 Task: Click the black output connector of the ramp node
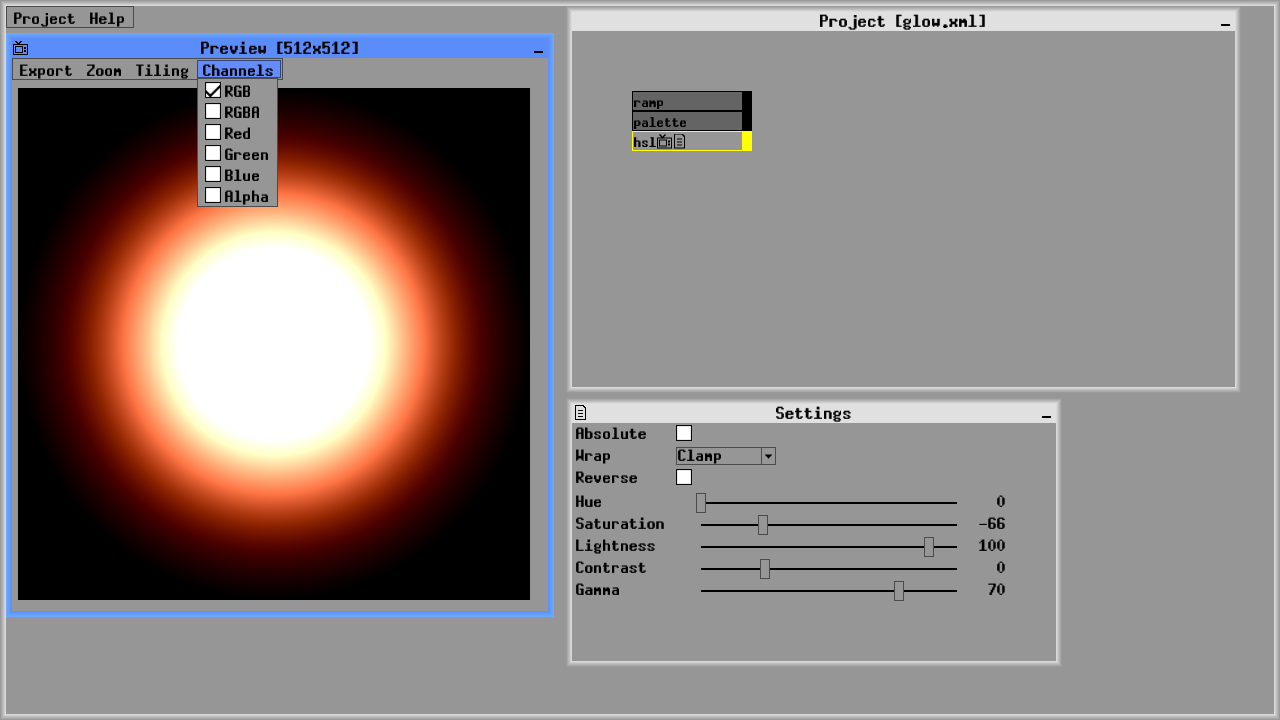746,101
